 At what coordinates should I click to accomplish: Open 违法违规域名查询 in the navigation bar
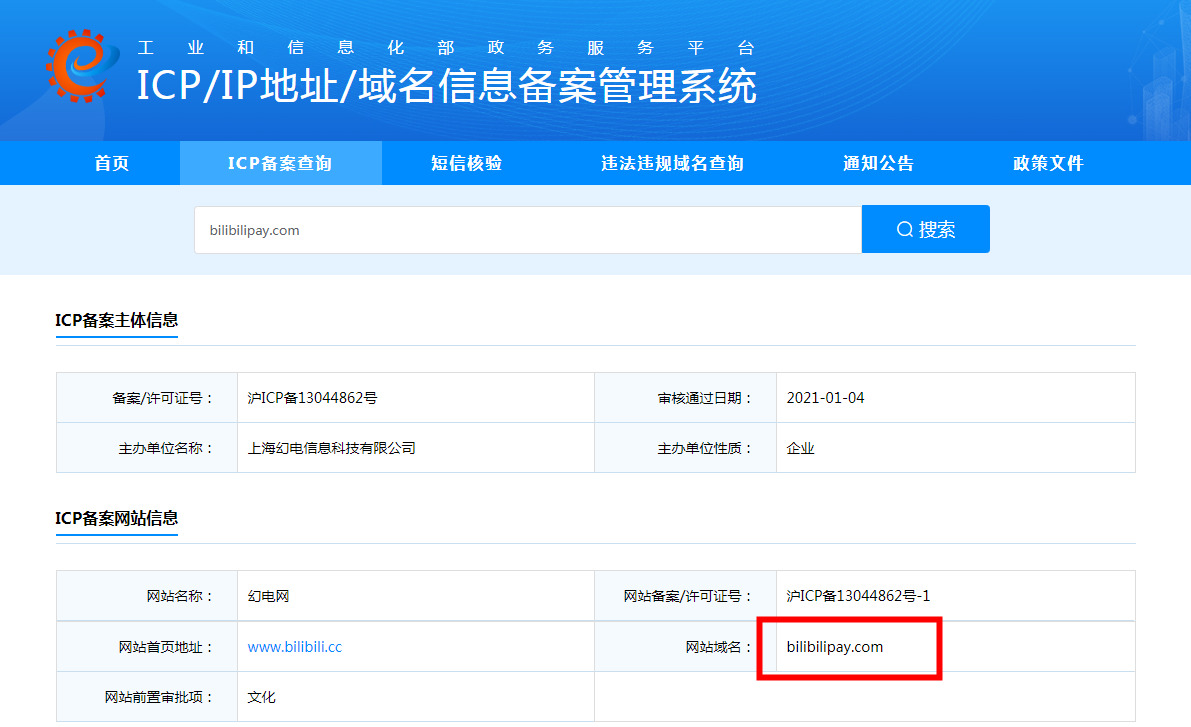(672, 163)
